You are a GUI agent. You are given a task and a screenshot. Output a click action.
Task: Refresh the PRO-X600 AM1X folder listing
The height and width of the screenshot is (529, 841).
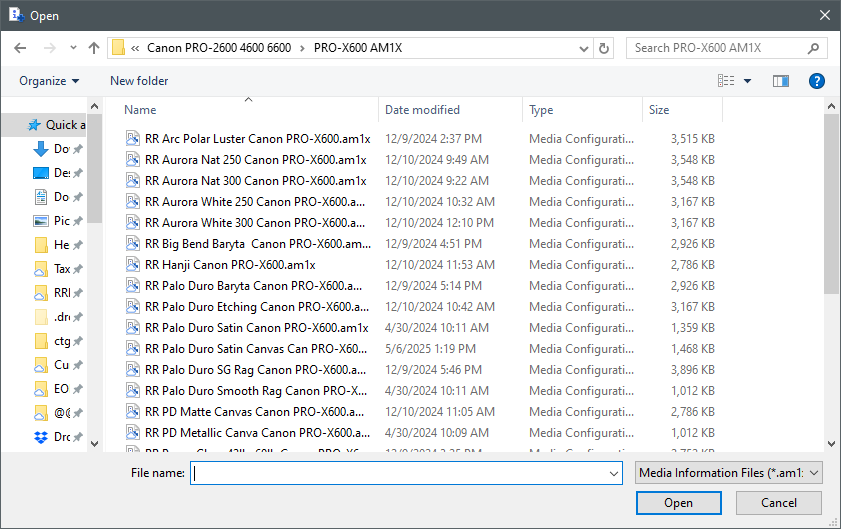[x=604, y=48]
